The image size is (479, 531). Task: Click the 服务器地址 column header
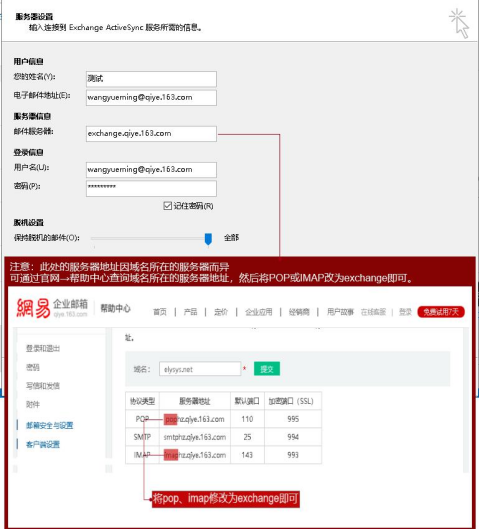click(x=195, y=401)
